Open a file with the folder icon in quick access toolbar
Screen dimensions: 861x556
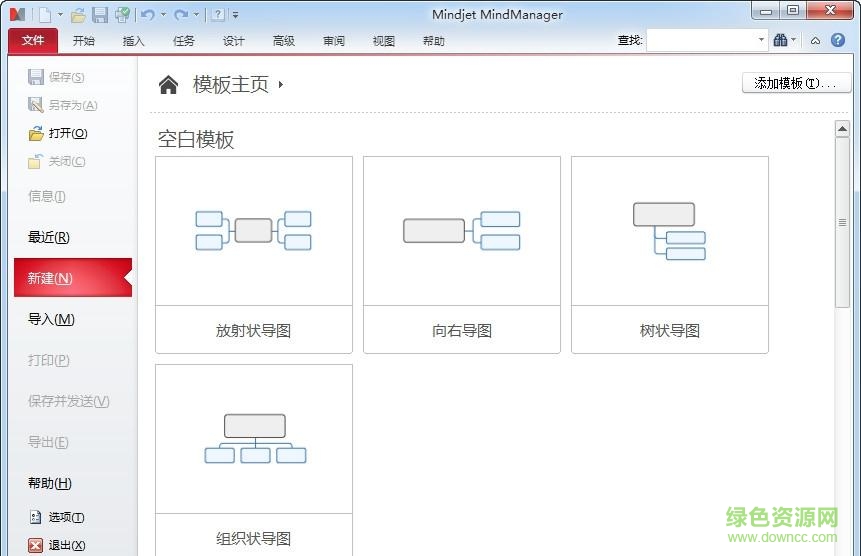click(x=78, y=15)
